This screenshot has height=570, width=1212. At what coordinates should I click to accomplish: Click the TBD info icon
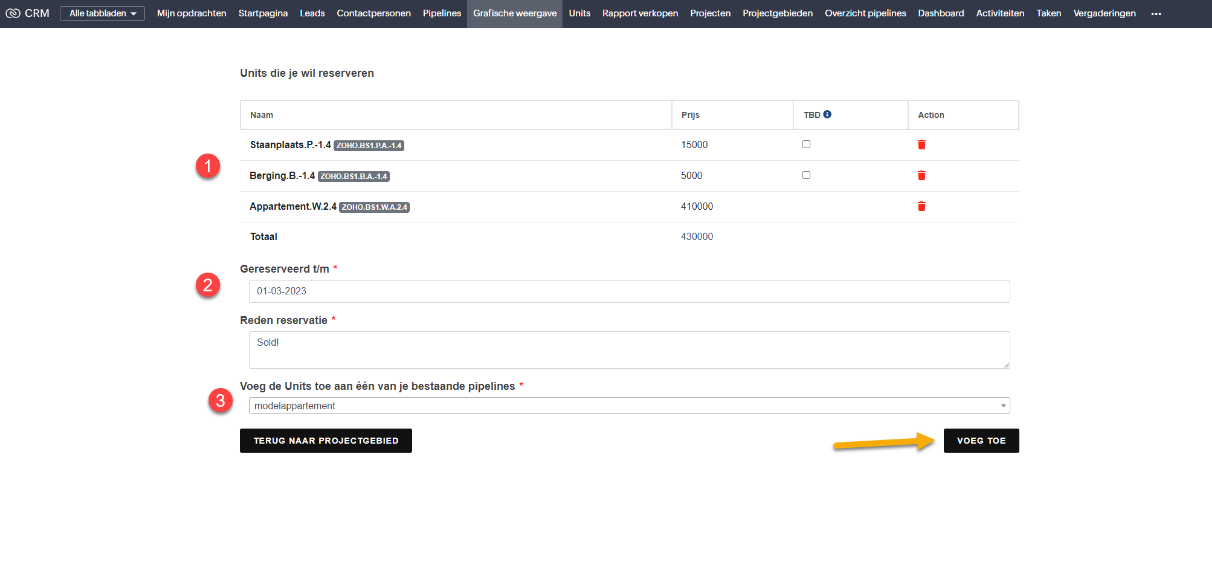pyautogui.click(x=827, y=114)
